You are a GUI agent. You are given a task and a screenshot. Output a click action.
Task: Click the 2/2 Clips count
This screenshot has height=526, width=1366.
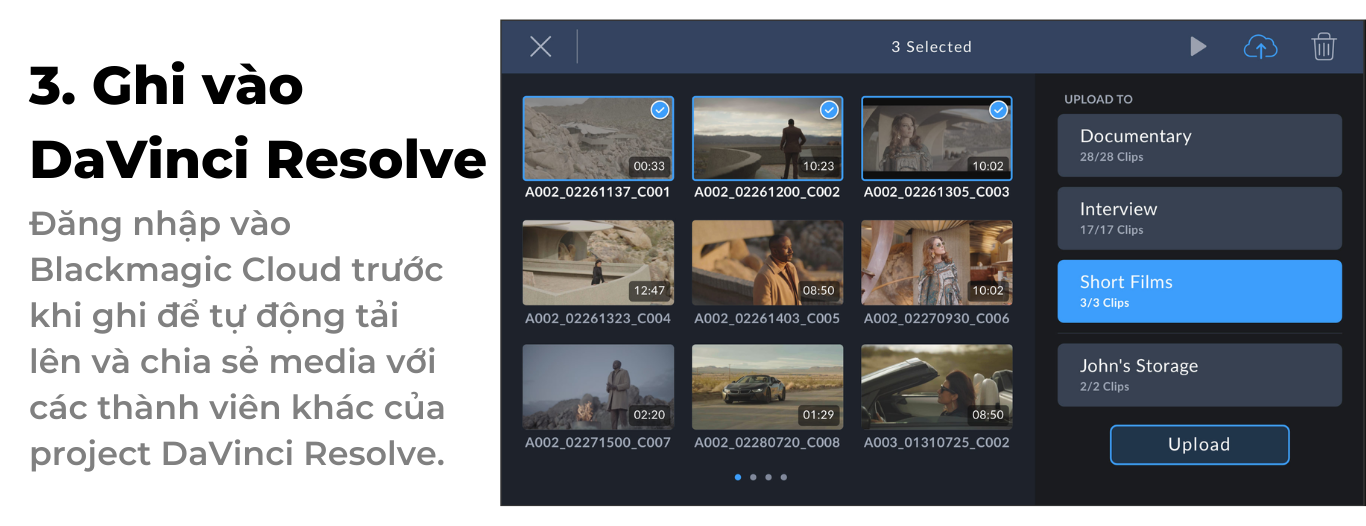point(1104,387)
